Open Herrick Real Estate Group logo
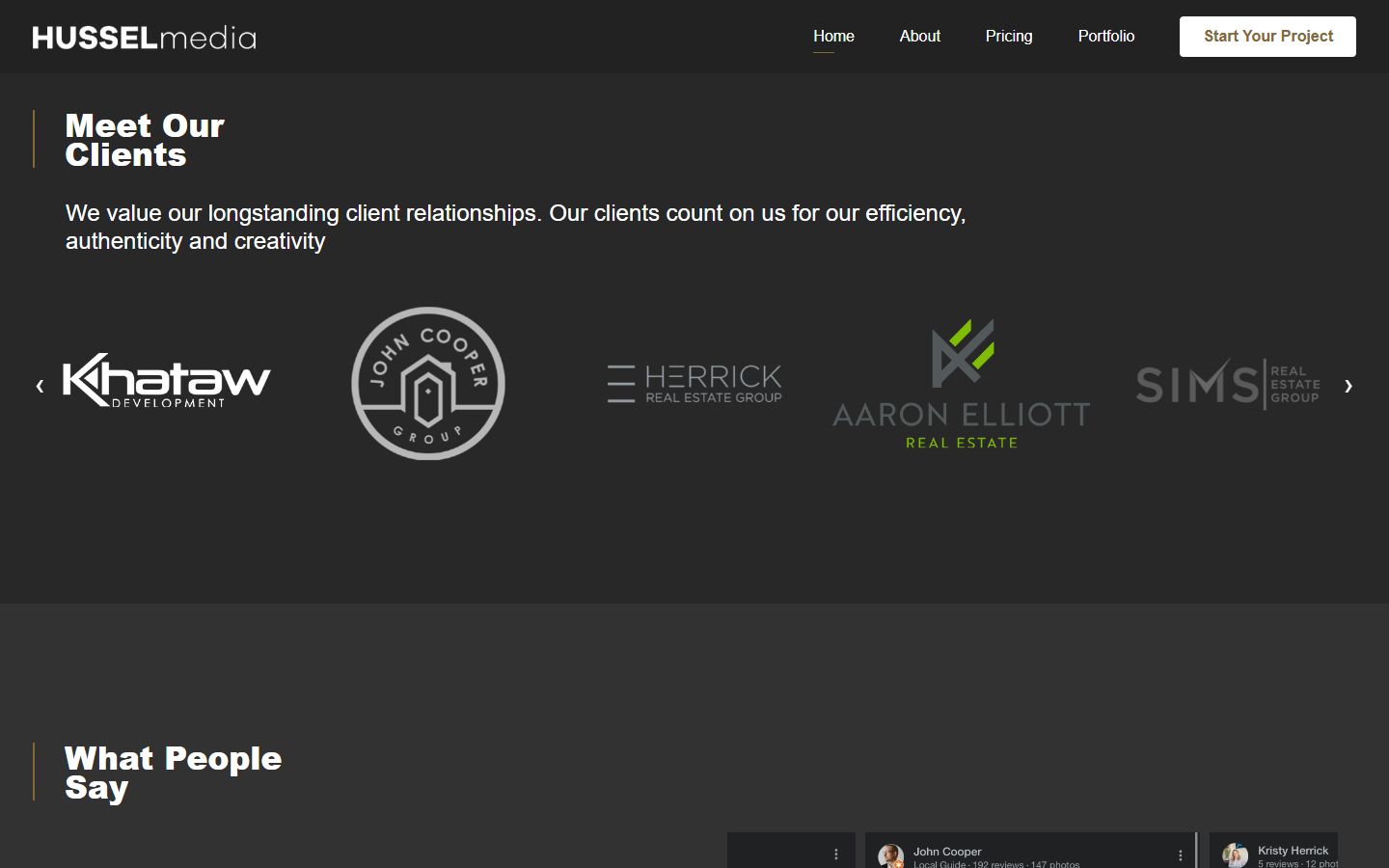 pyautogui.click(x=694, y=384)
